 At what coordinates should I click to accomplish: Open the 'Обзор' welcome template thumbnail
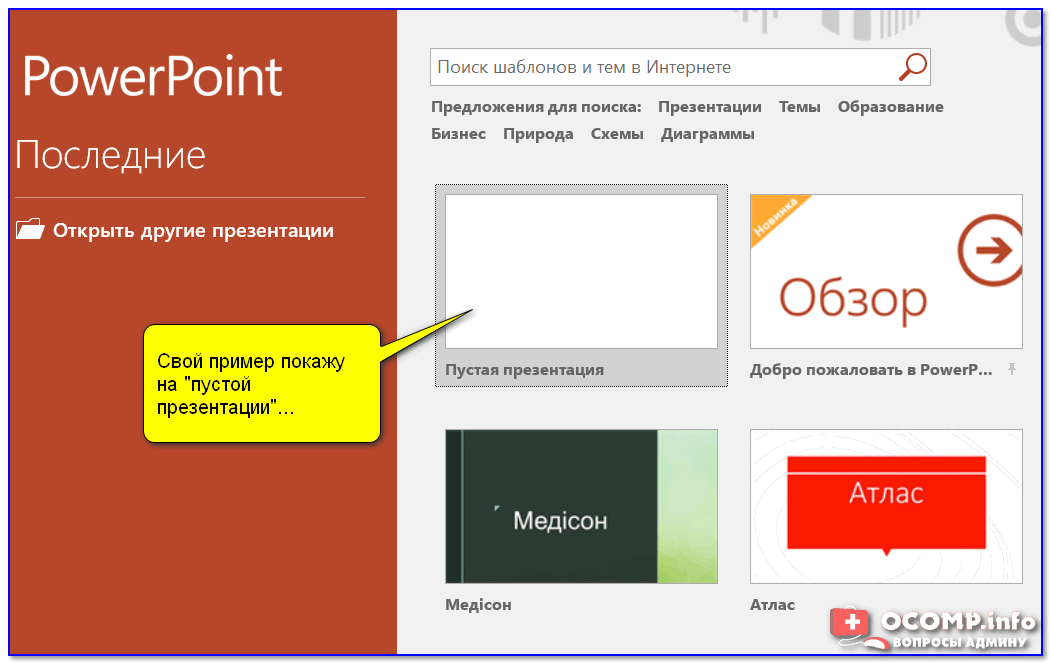pyautogui.click(x=886, y=271)
